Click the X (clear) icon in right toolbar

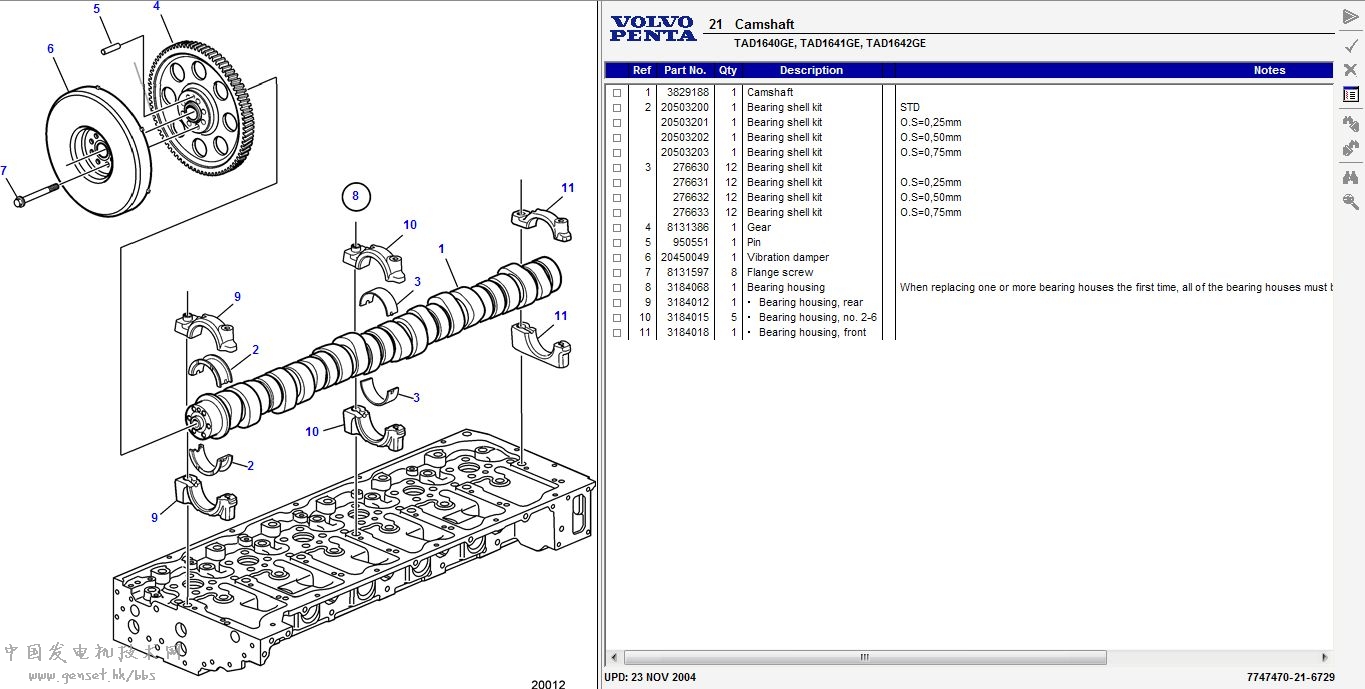(x=1350, y=69)
